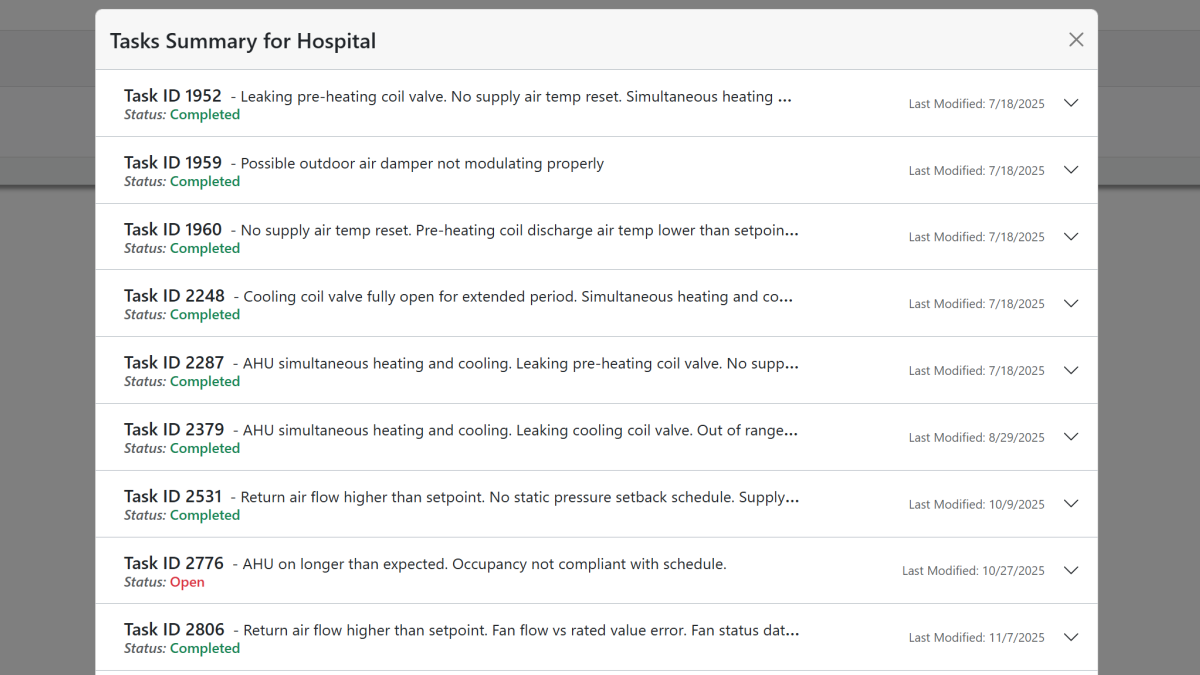Close the Tasks Summary for Hospital dialog
The height and width of the screenshot is (675, 1200).
coord(1076,40)
